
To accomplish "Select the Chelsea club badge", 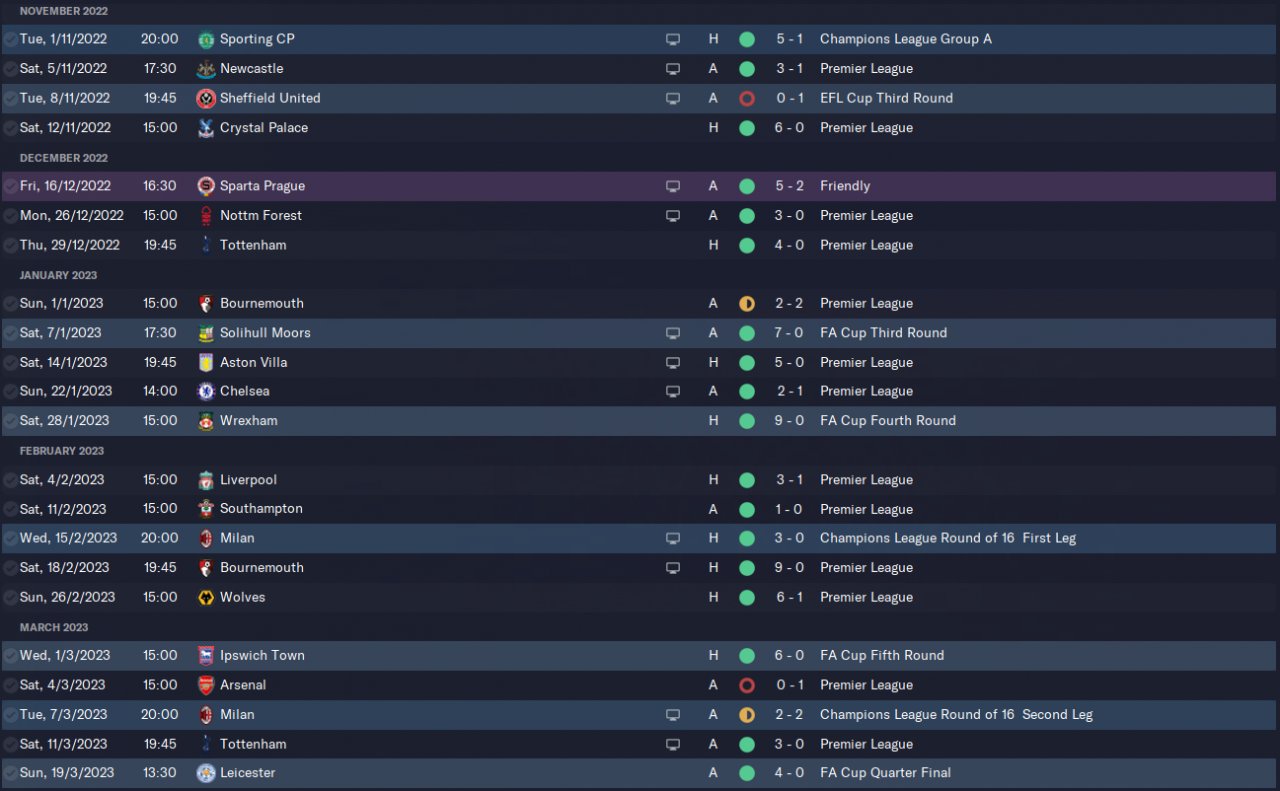I will point(206,391).
